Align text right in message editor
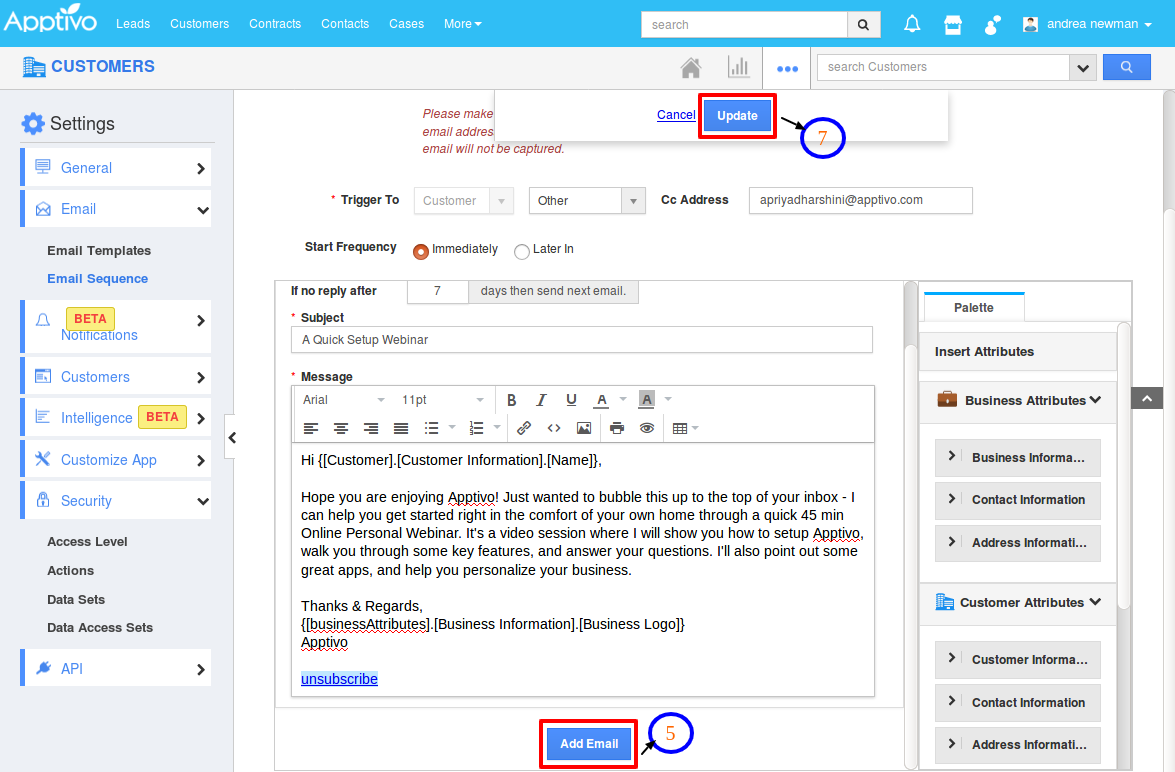The image size is (1175, 772). pyautogui.click(x=371, y=429)
